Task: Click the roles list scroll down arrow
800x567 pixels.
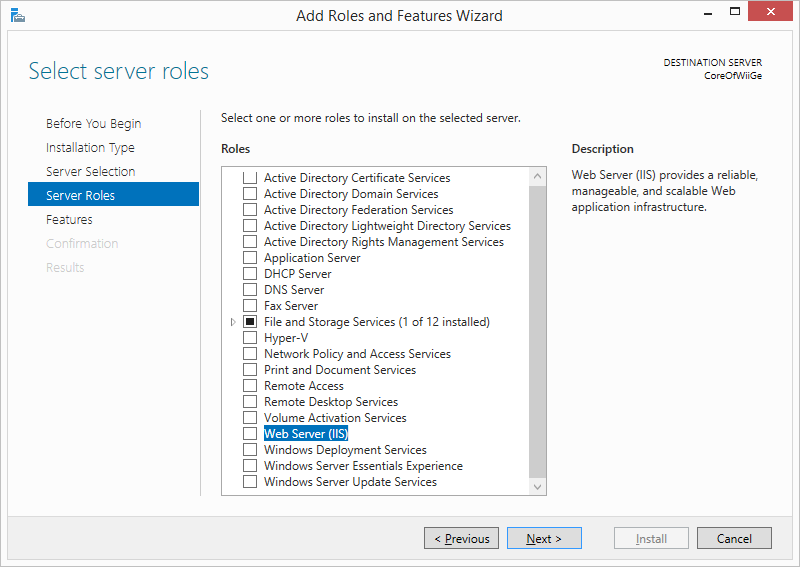Action: (x=537, y=486)
